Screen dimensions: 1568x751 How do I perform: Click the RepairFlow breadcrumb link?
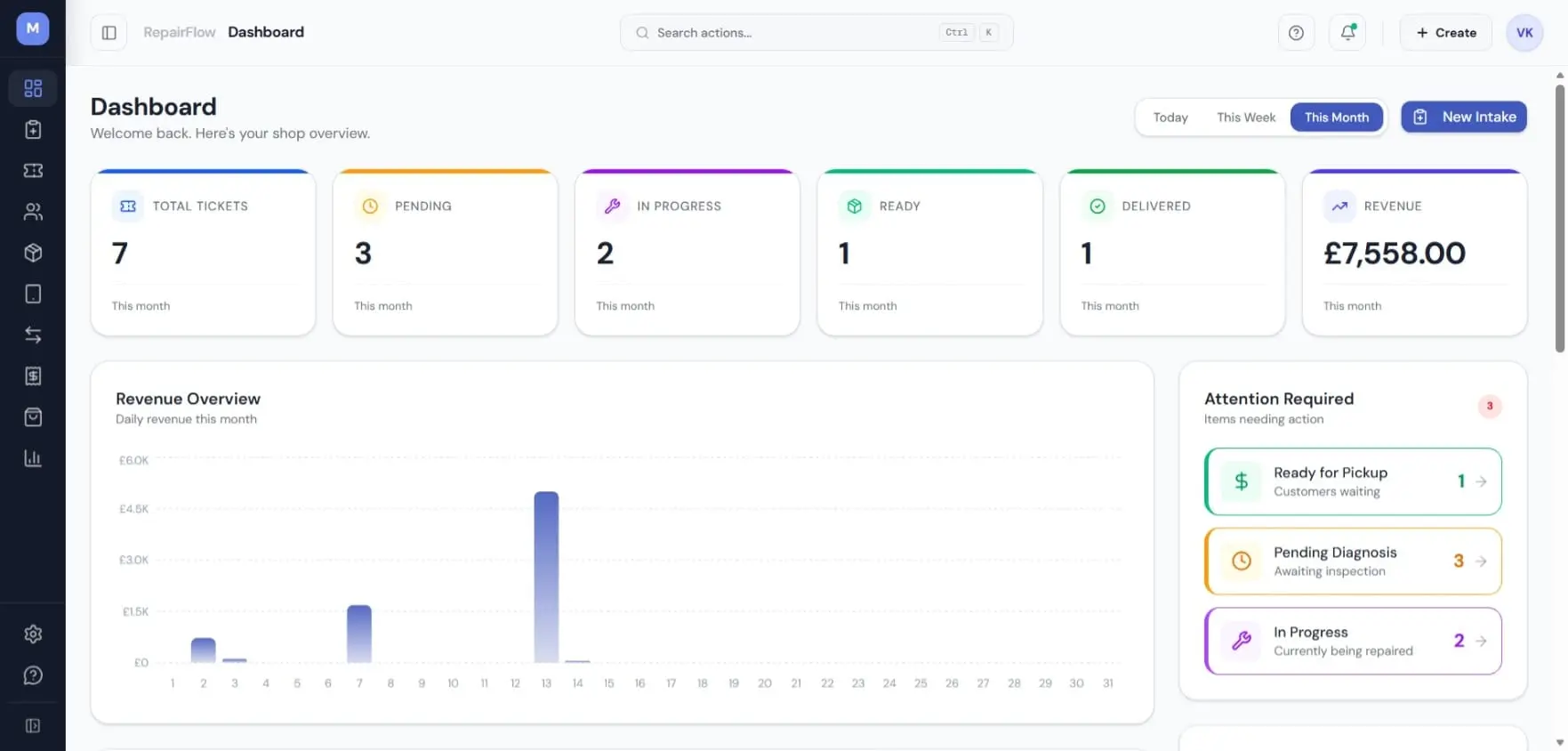(x=180, y=32)
